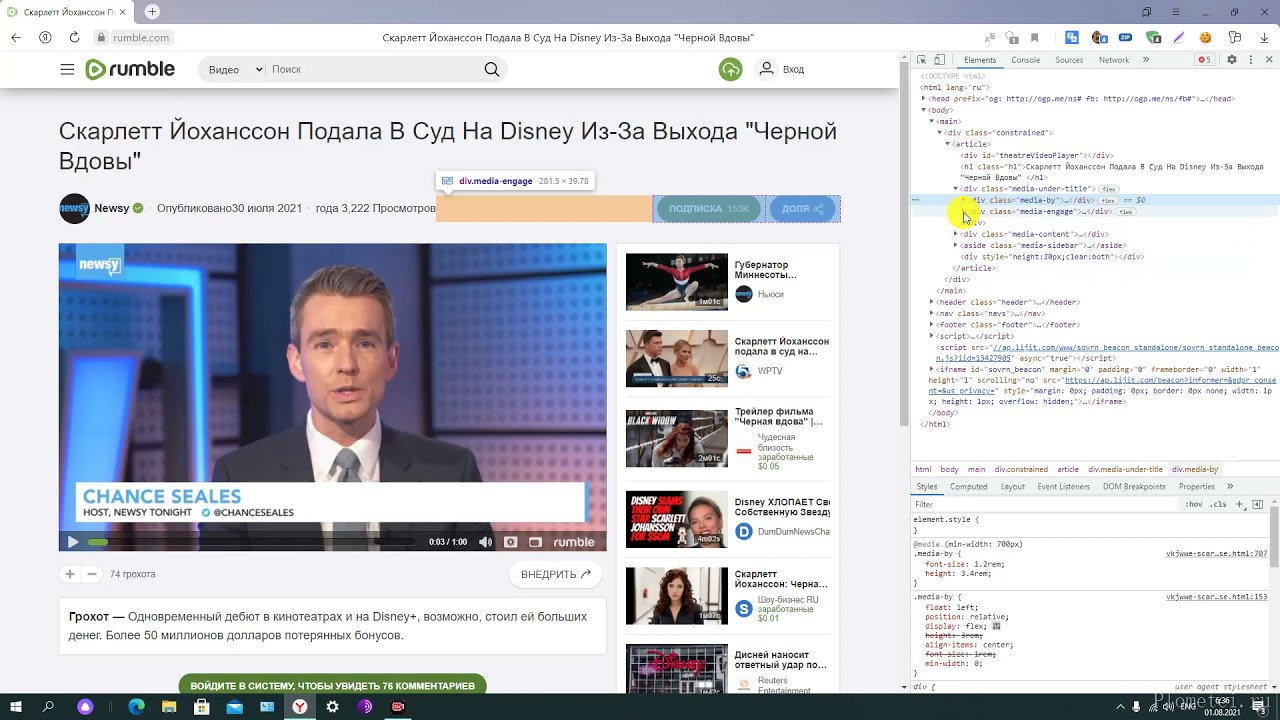Screen dimensions: 1280x720
Task: Click the Newsy channel avatar
Action: (x=74, y=208)
